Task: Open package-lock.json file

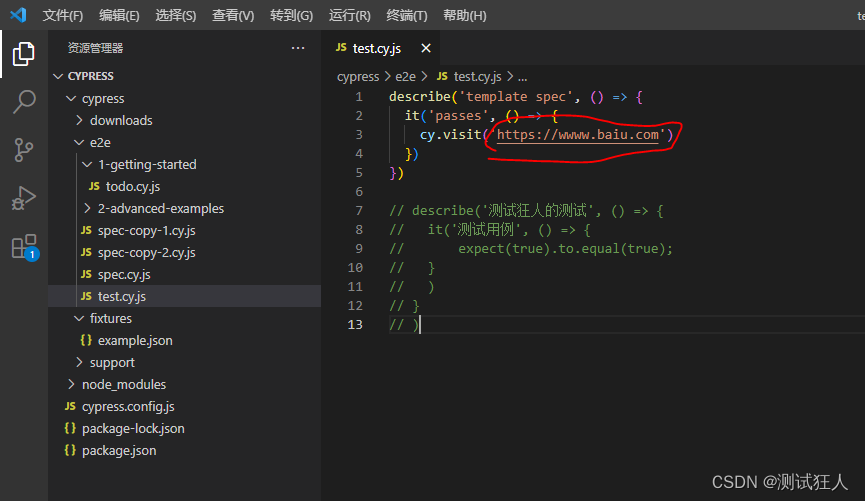Action: (x=185, y=429)
